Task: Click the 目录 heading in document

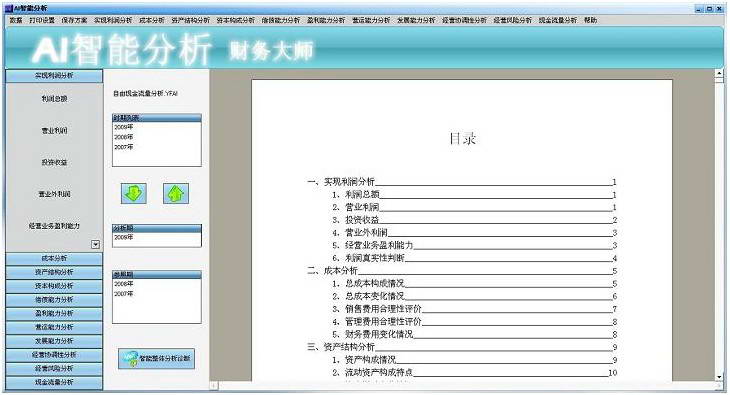Action: point(462,138)
